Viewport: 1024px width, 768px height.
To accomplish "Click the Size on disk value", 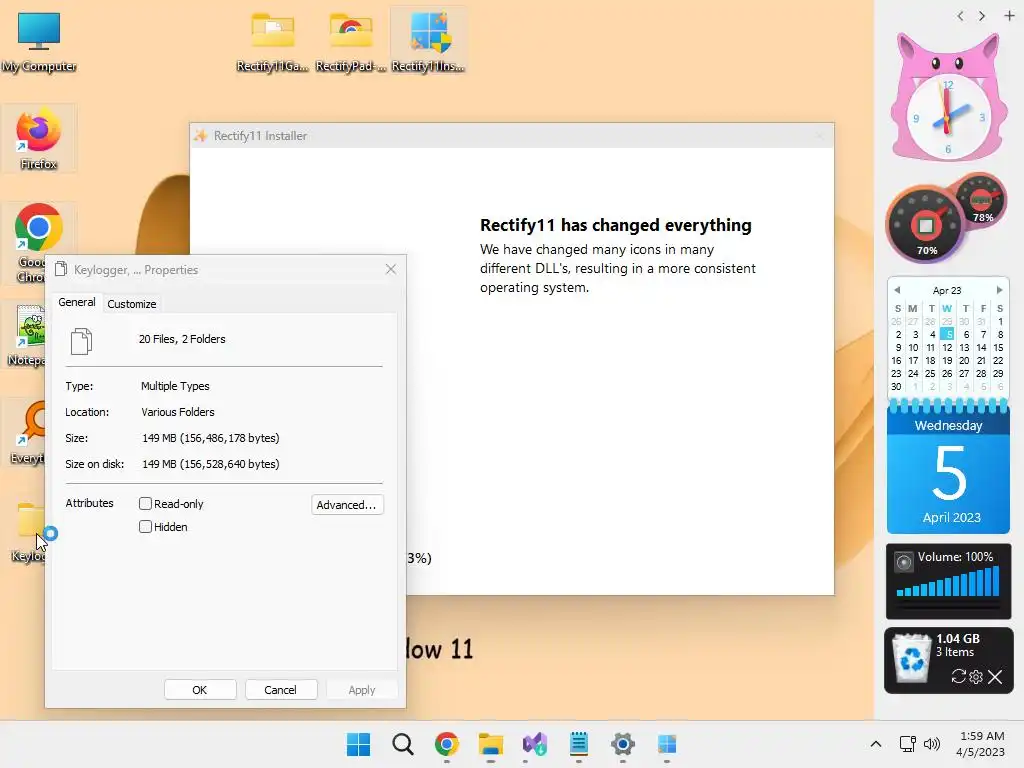I will point(210,464).
